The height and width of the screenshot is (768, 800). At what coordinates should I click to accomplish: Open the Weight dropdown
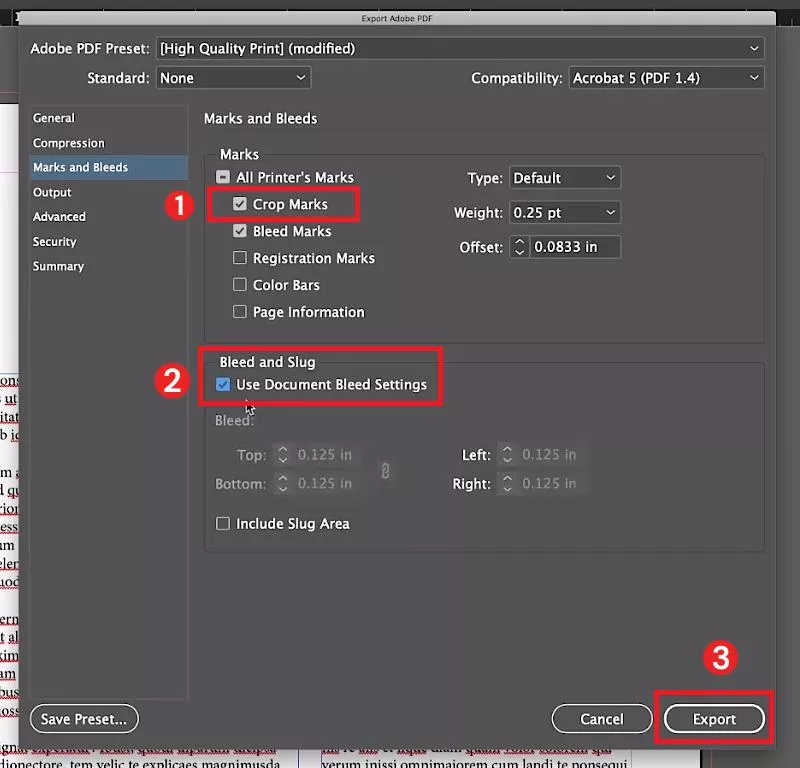tap(565, 212)
